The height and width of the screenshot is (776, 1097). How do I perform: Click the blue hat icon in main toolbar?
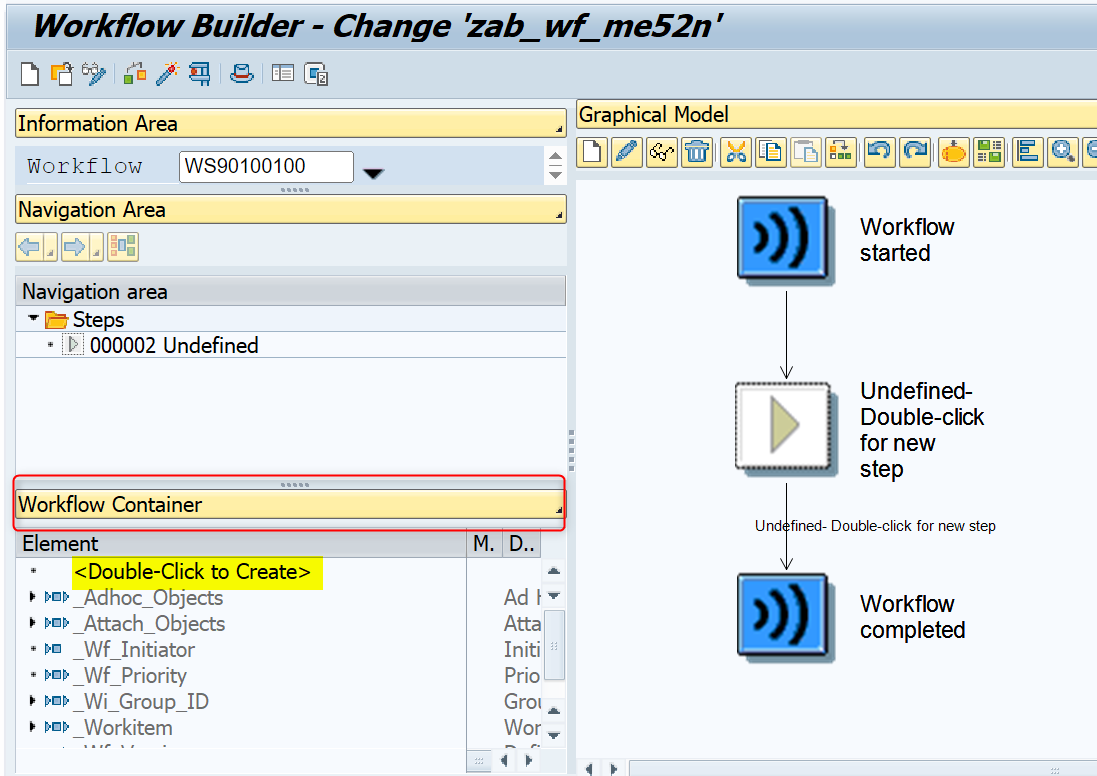(x=241, y=73)
